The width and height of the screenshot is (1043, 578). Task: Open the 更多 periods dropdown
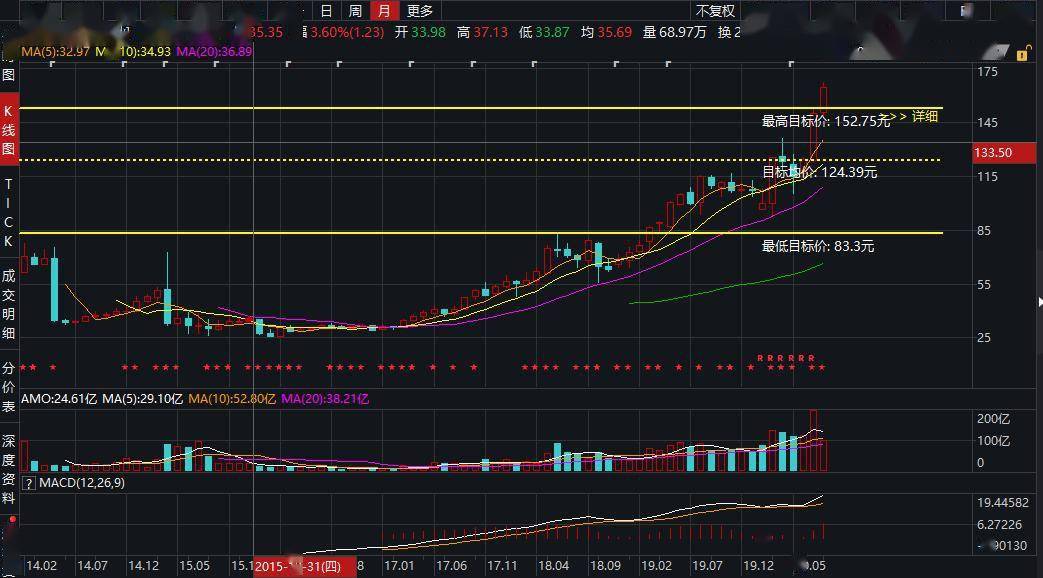click(420, 11)
